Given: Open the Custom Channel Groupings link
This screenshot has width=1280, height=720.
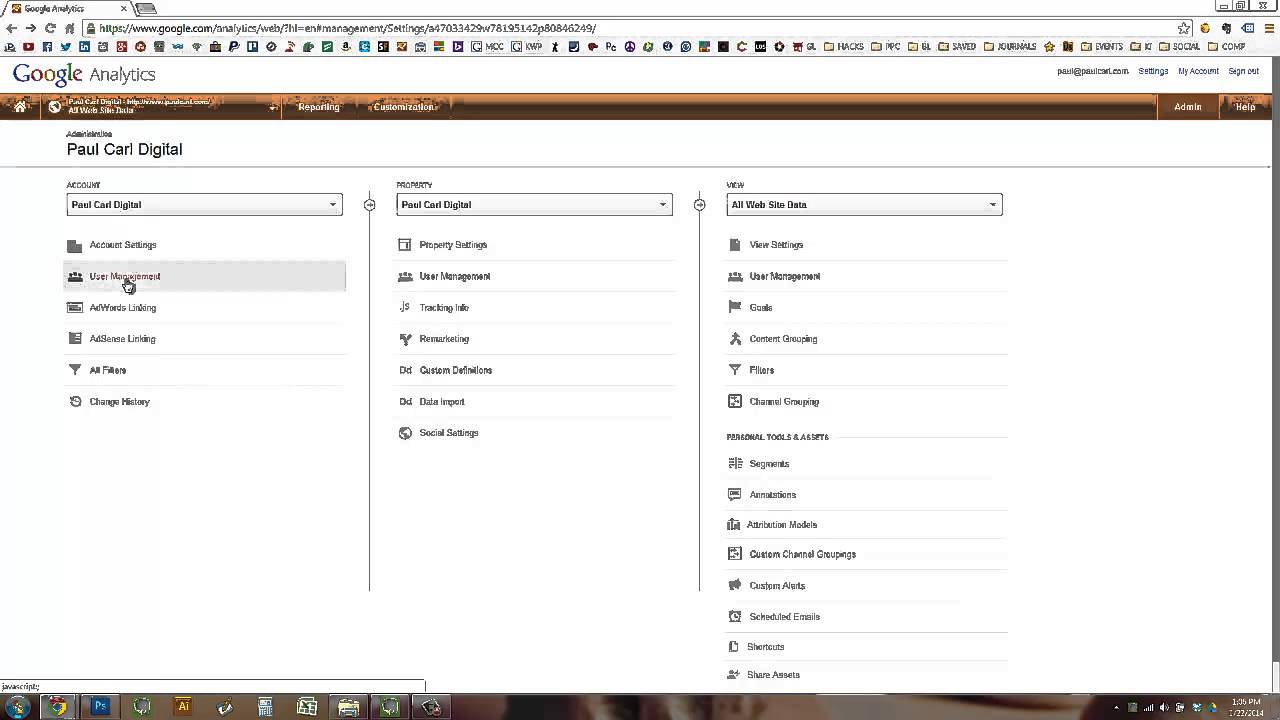Looking at the screenshot, I should click(x=803, y=555).
